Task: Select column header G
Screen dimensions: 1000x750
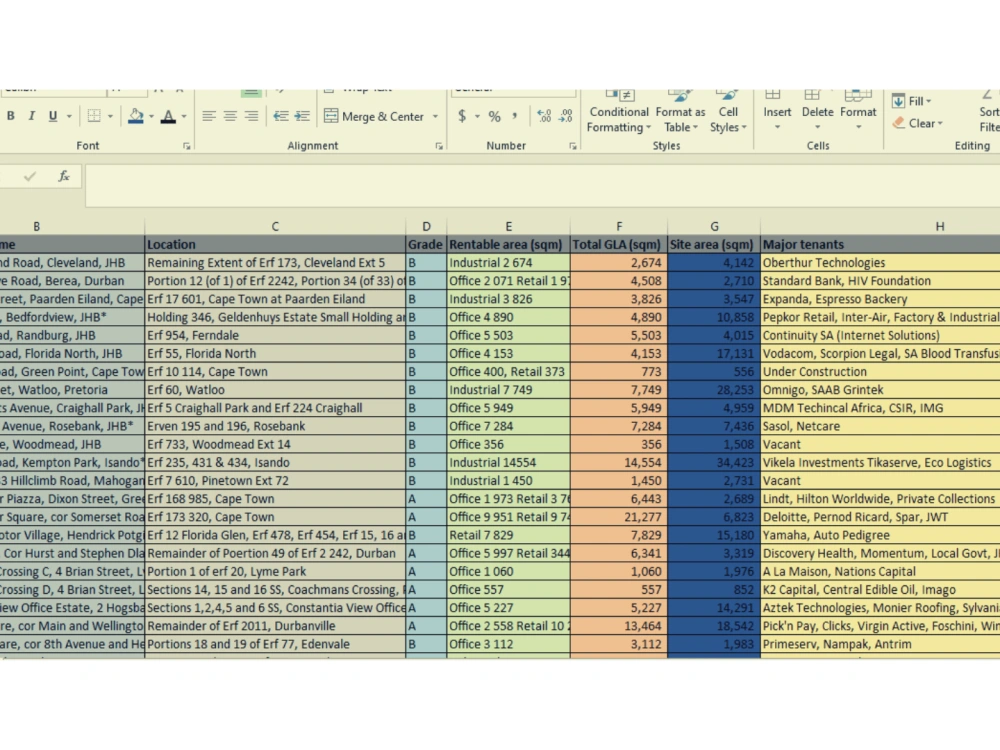Action: (713, 226)
